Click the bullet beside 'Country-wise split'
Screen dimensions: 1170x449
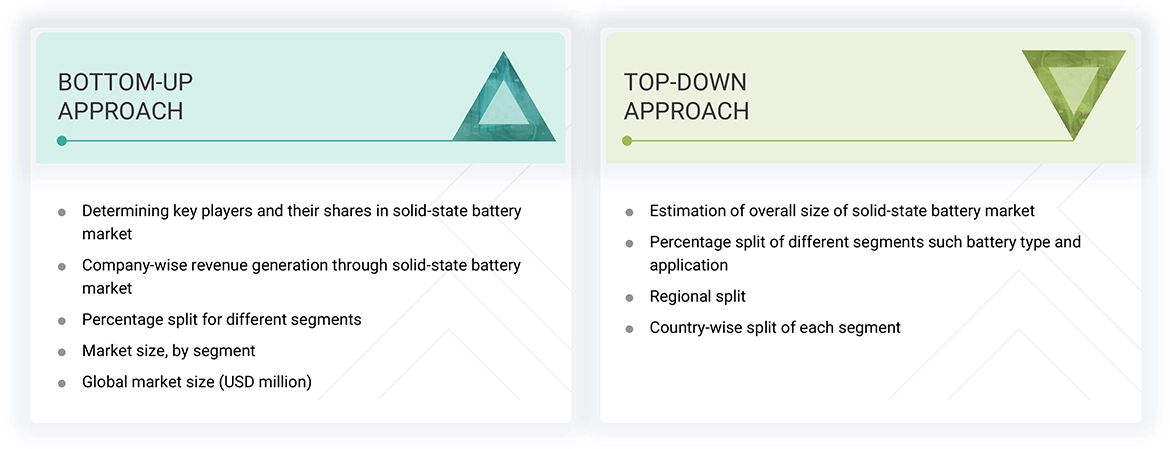click(629, 329)
